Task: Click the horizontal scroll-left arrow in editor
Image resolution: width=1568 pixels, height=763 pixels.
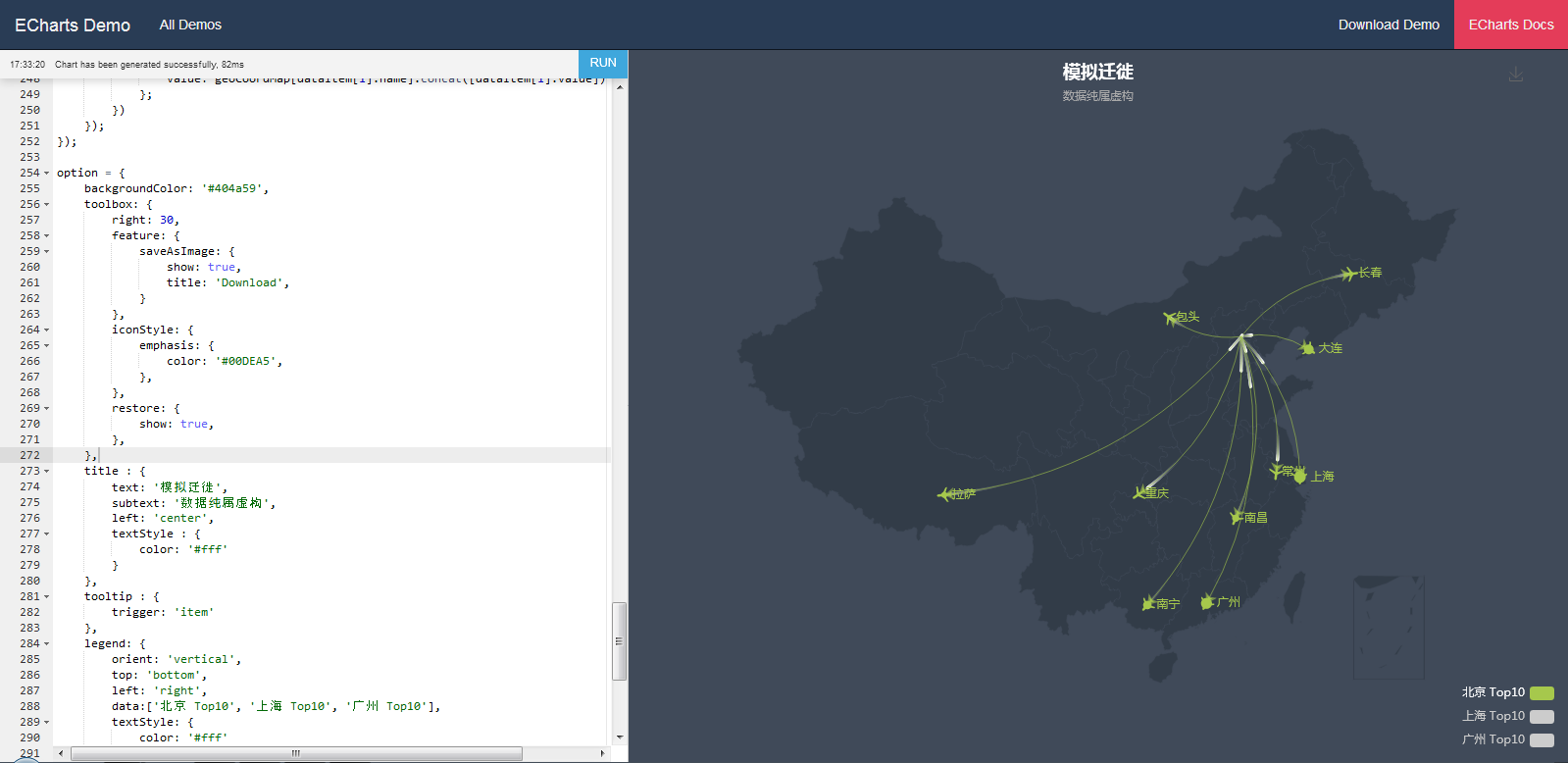Action: pos(61,753)
